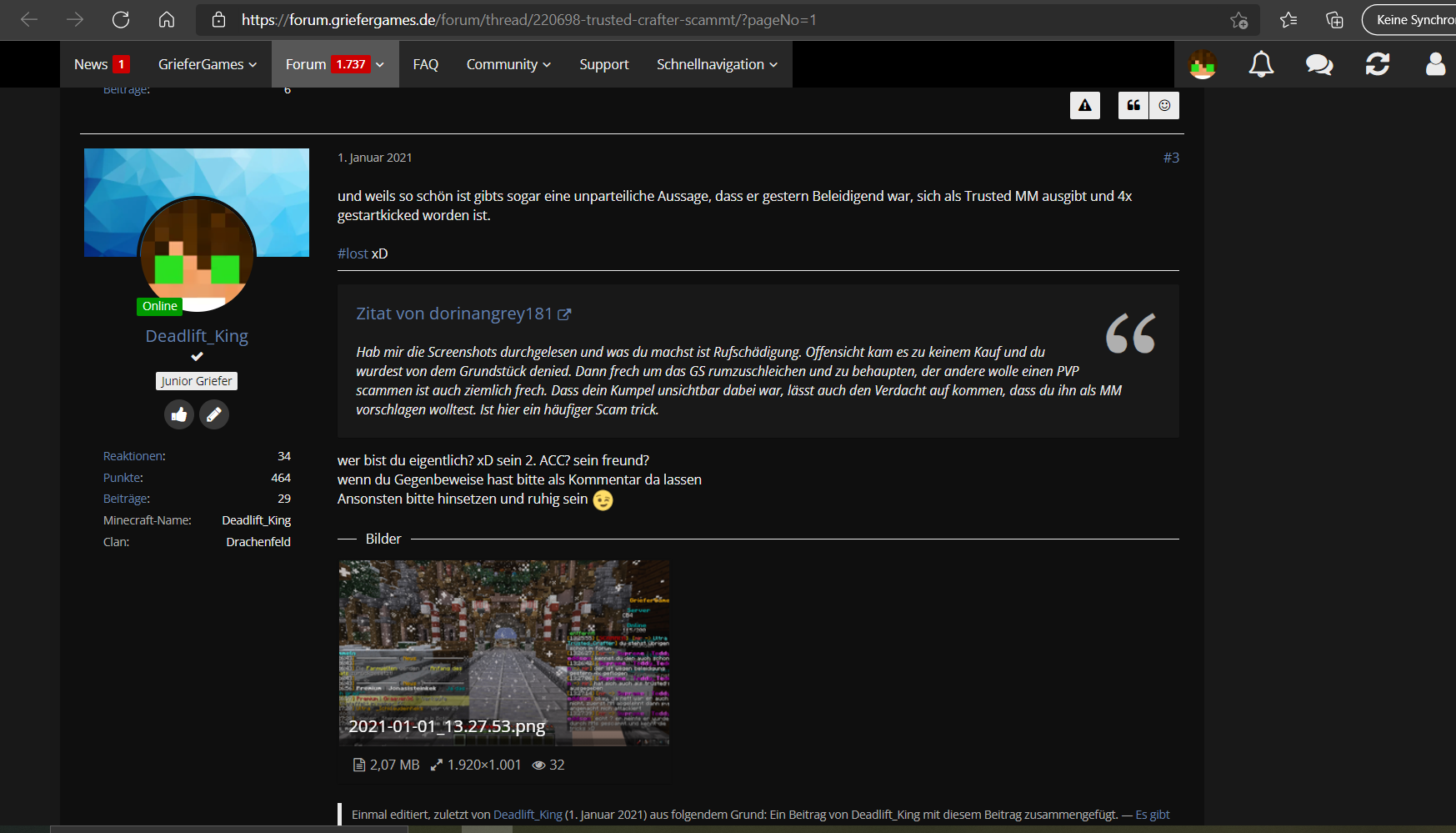Expand the GrieferGames dropdown menu
Image resolution: width=1456 pixels, height=833 pixels.
[x=208, y=64]
